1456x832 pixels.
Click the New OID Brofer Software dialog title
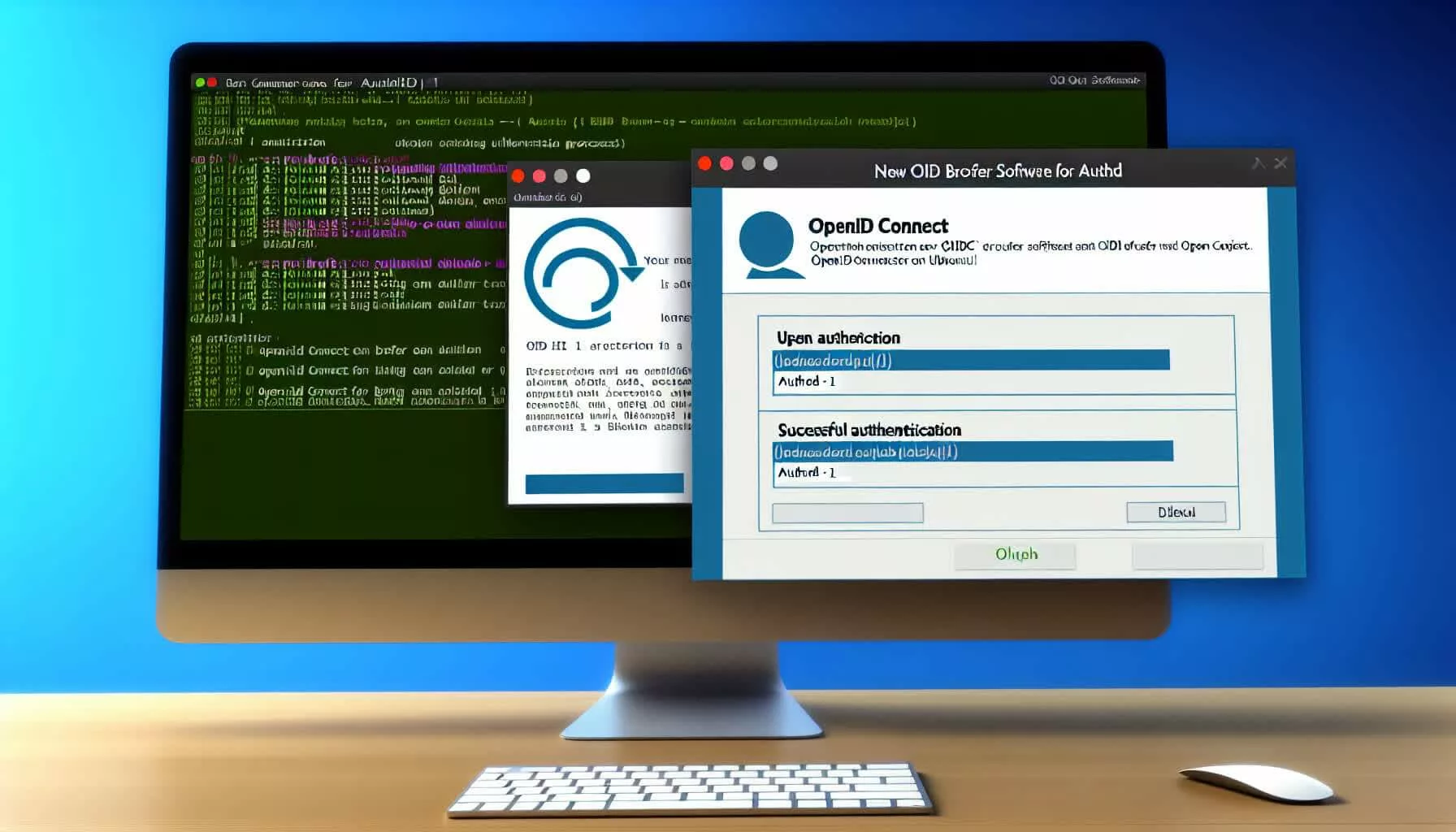pos(997,171)
